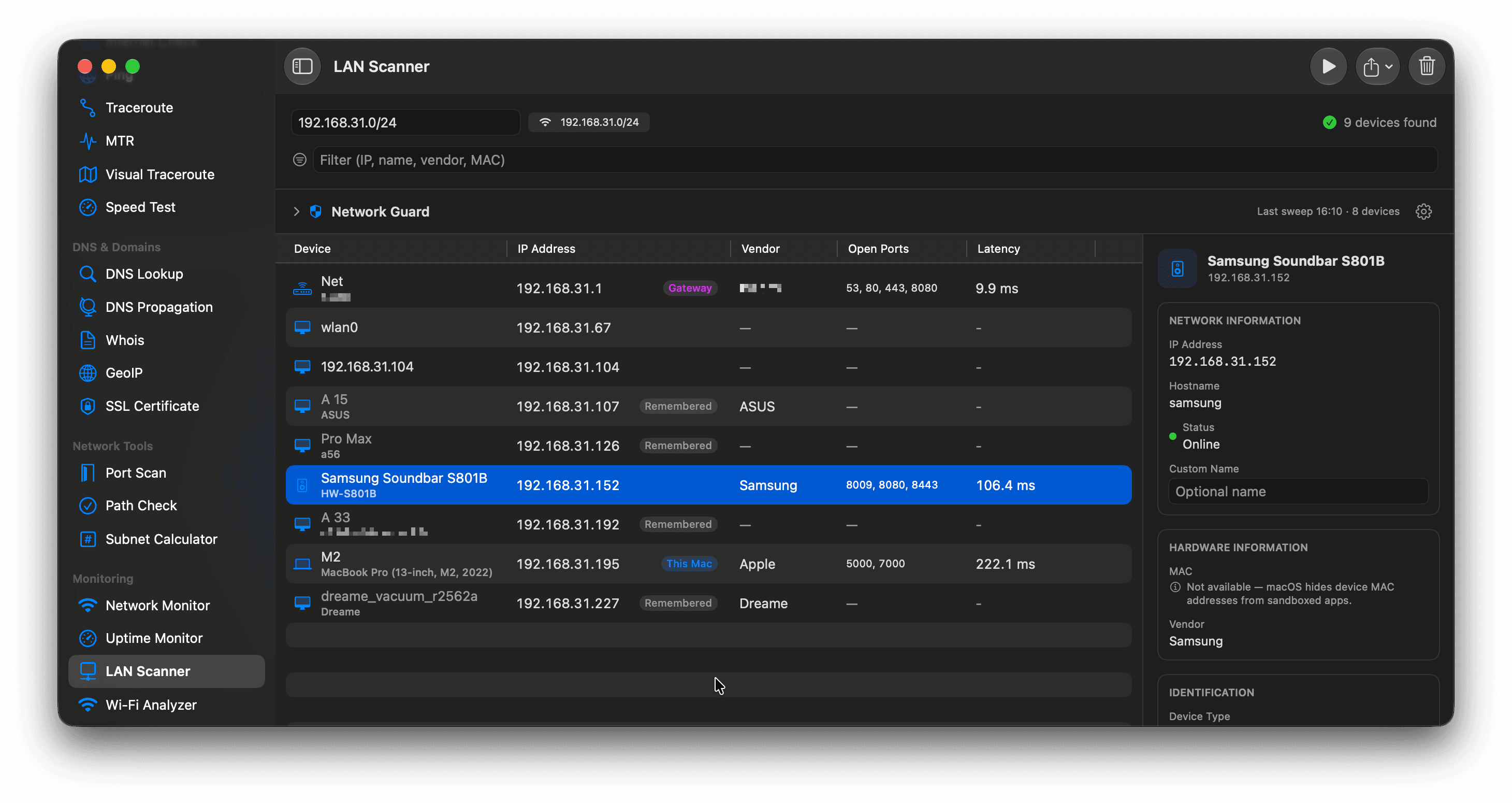This screenshot has height=803, width=1512.
Task: Clear results with the trash icon
Action: 1427,66
